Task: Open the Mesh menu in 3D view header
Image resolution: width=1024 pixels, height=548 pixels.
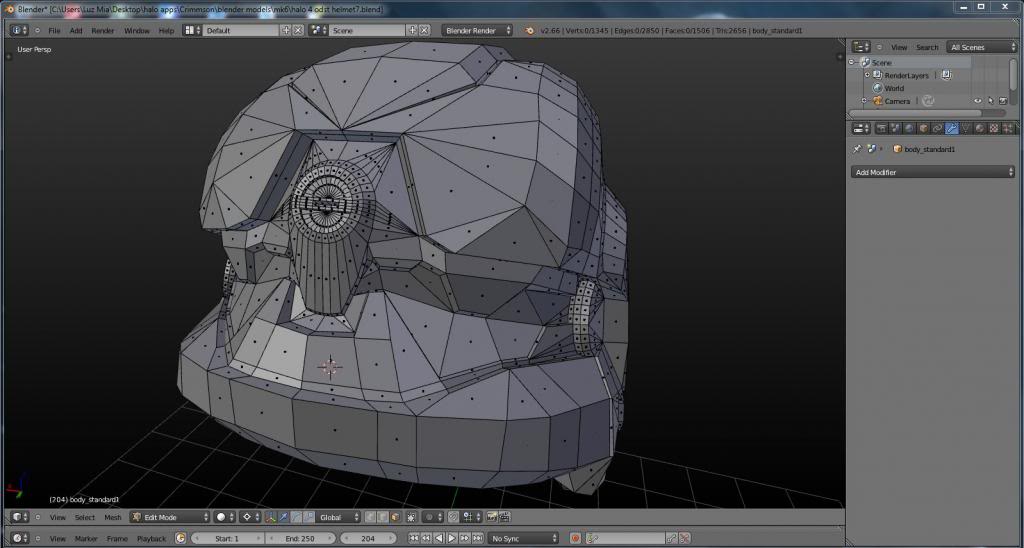Action: click(x=112, y=517)
